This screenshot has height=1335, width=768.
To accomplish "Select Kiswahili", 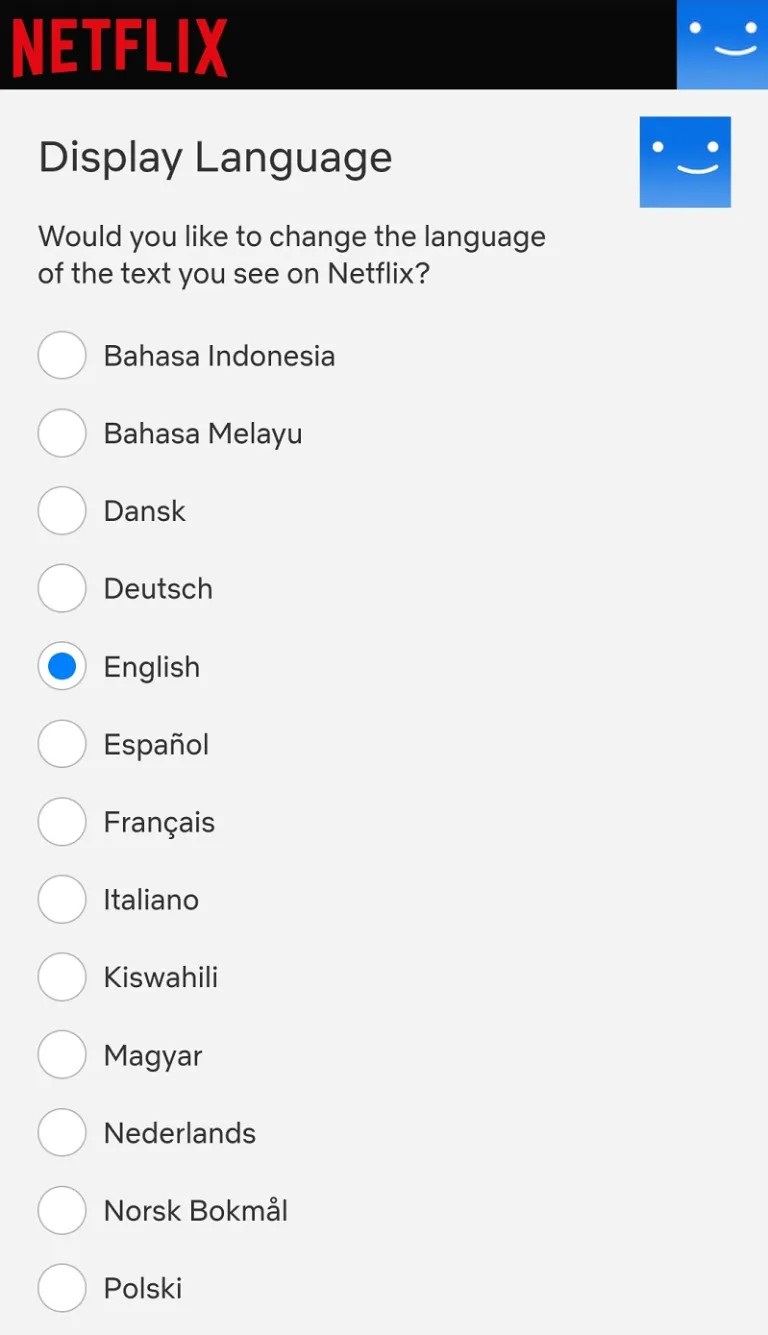I will coord(62,977).
